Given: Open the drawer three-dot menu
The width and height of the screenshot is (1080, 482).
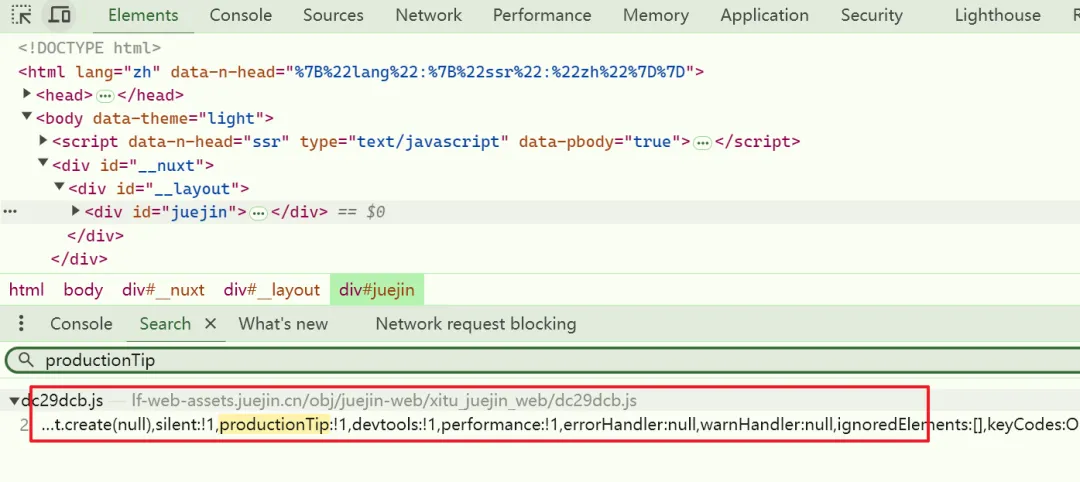Looking at the screenshot, I should pyautogui.click(x=21, y=324).
